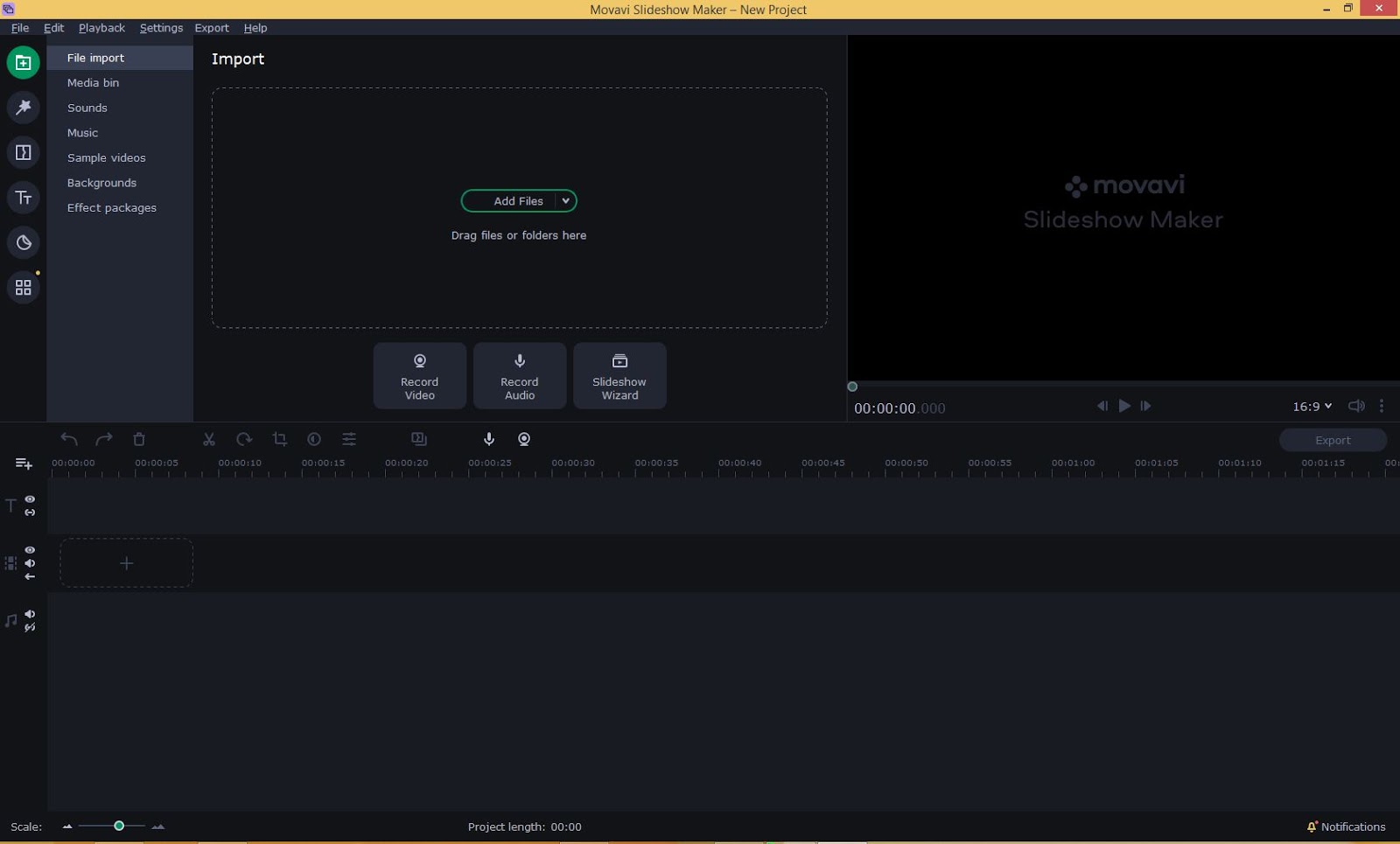1400x844 pixels.
Task: Open the Playback menu
Action: pyautogui.click(x=101, y=28)
